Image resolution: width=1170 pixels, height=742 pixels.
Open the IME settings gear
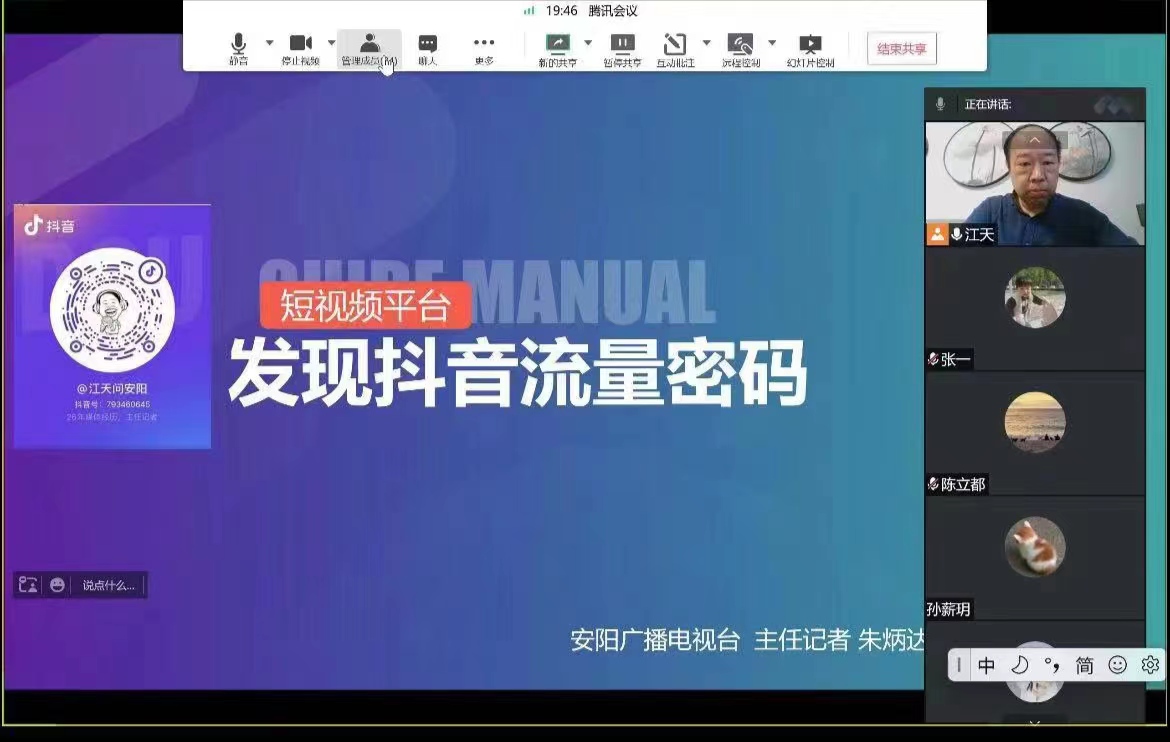pos(1150,665)
